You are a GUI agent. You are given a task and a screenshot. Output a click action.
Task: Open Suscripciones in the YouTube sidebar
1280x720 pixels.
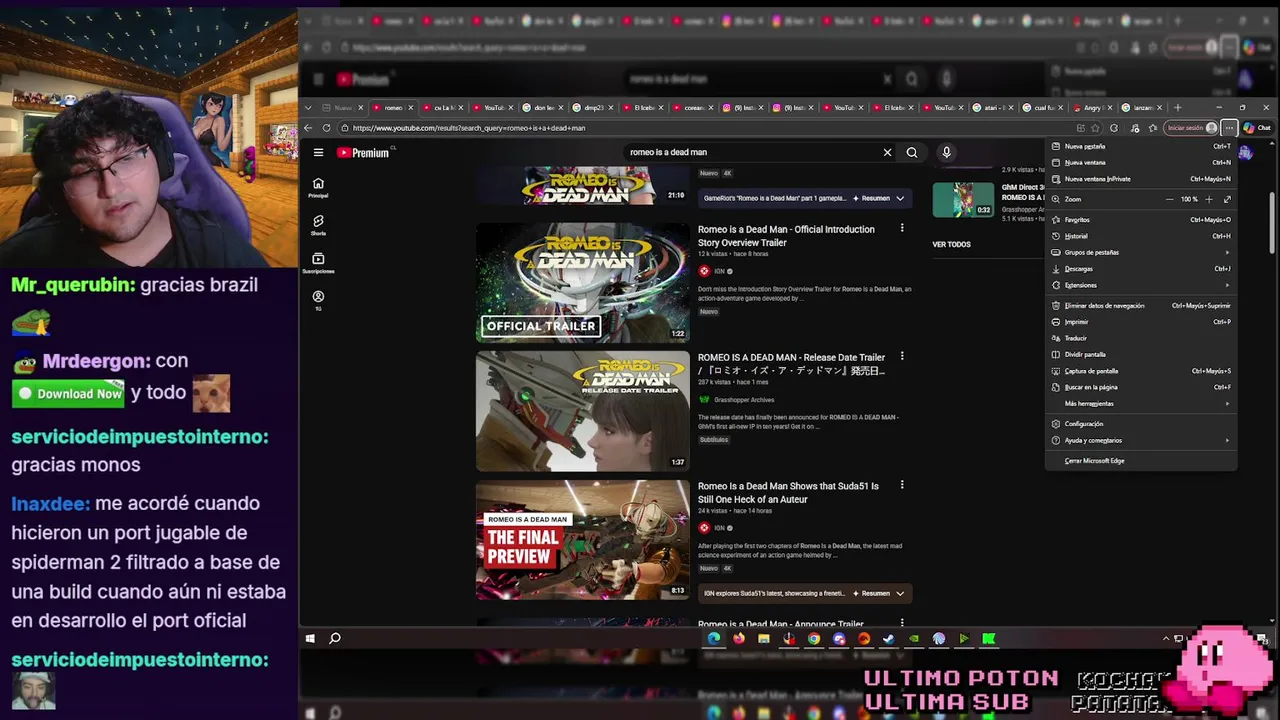[x=318, y=263]
